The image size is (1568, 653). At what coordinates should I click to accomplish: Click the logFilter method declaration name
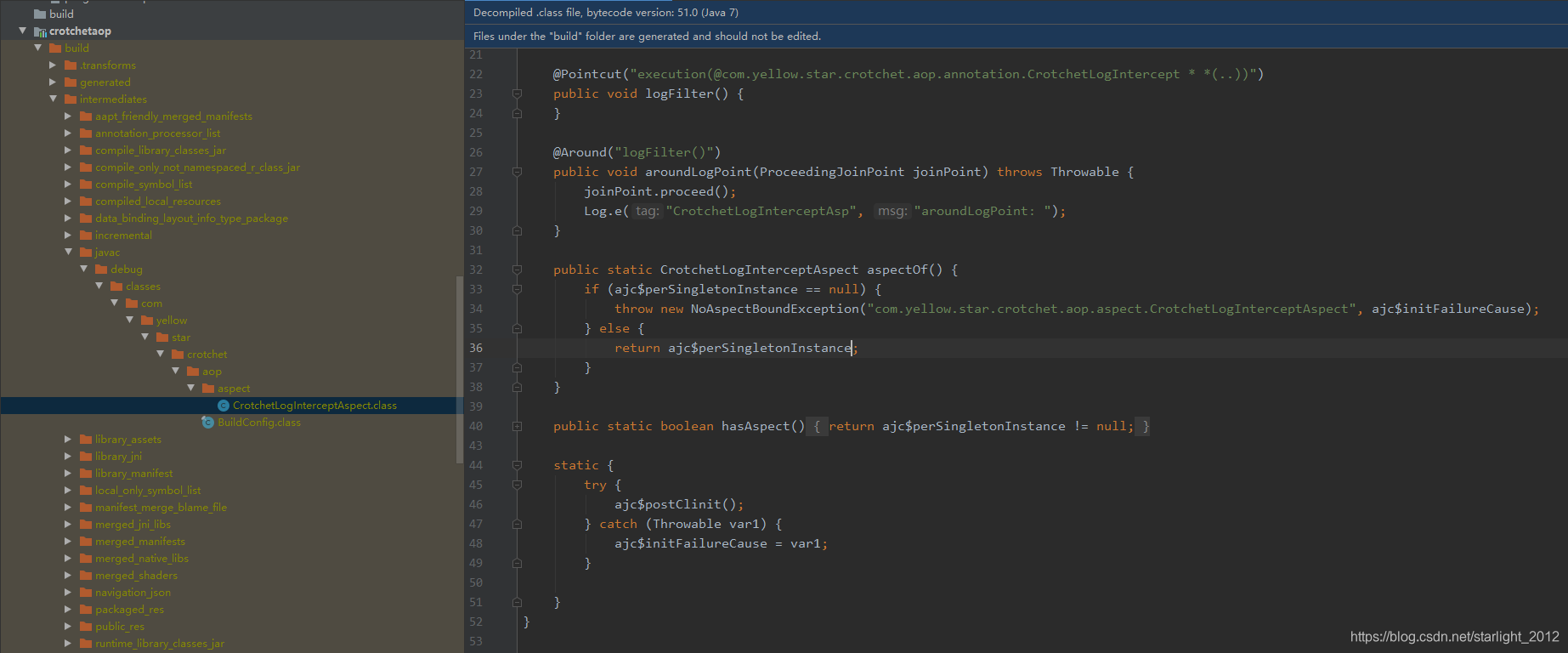point(679,94)
